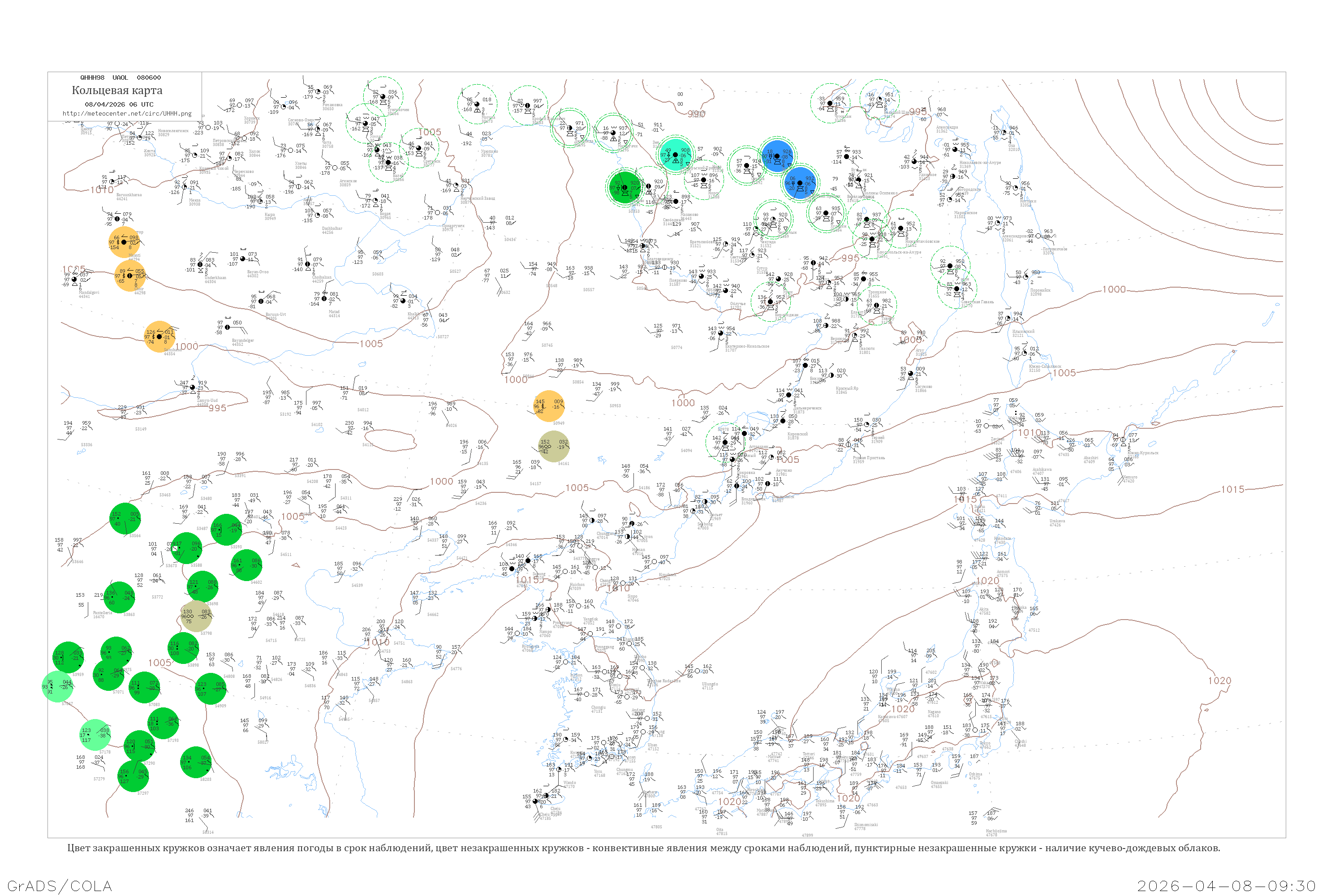Click the 990 isobar label at top
The height and width of the screenshot is (896, 1344).
(x=696, y=114)
